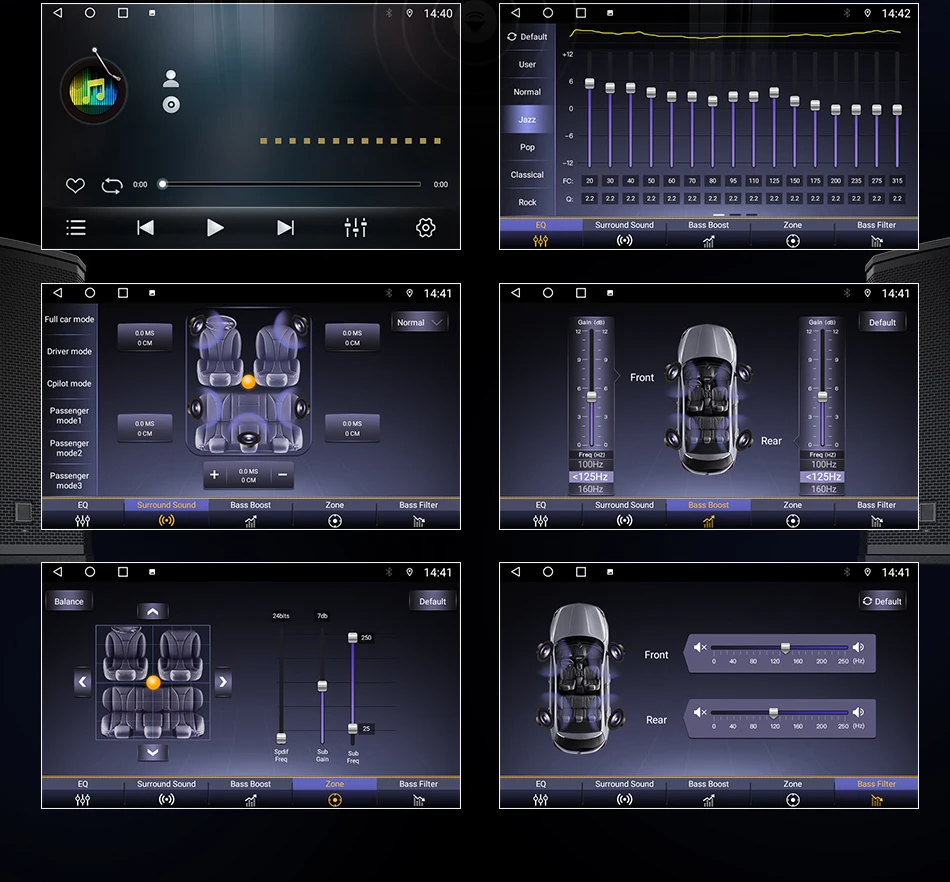Choose the Rock EQ preset
Image resolution: width=950 pixels, height=882 pixels.
coord(527,202)
